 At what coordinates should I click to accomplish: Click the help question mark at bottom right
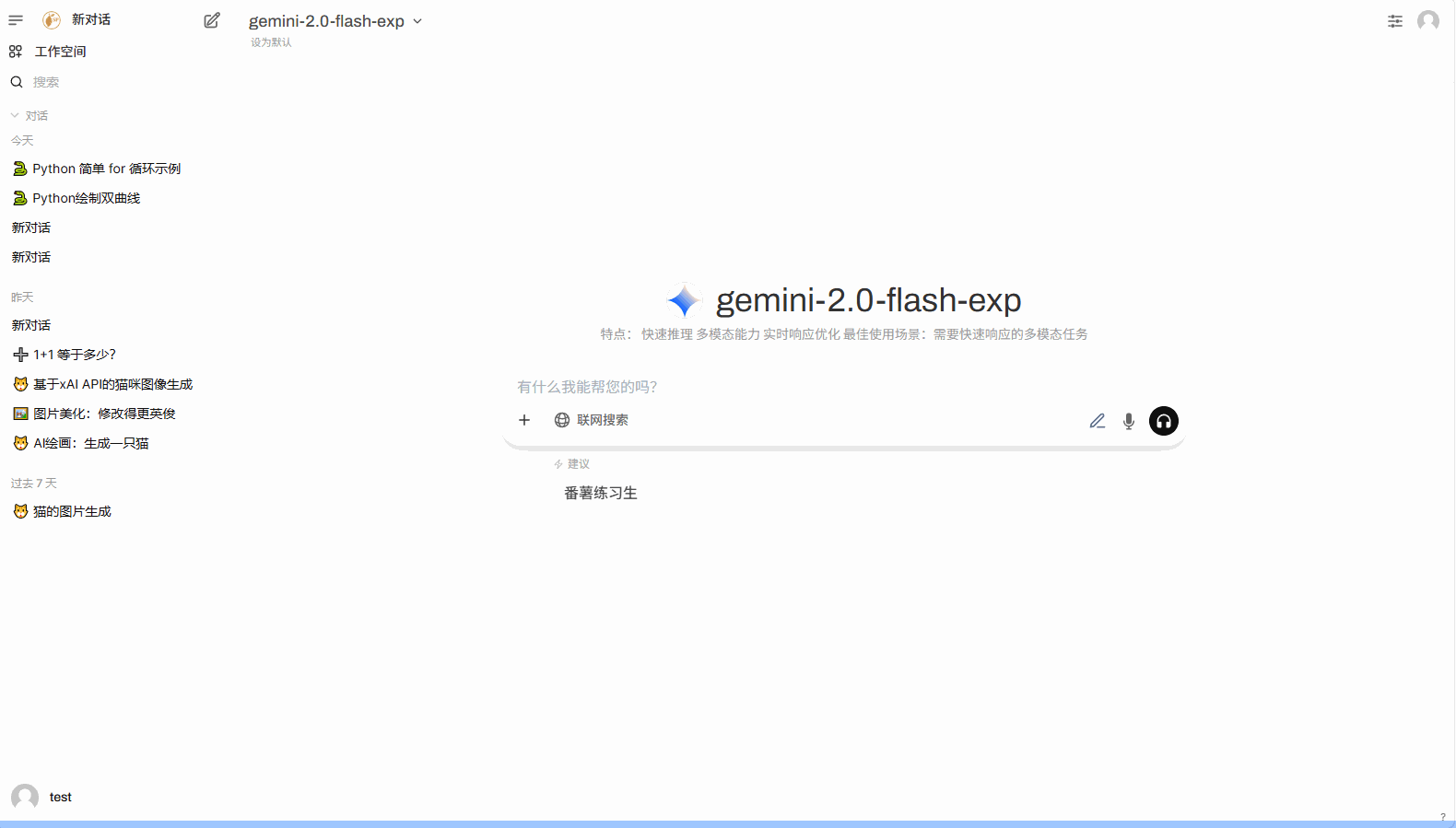click(x=1443, y=817)
